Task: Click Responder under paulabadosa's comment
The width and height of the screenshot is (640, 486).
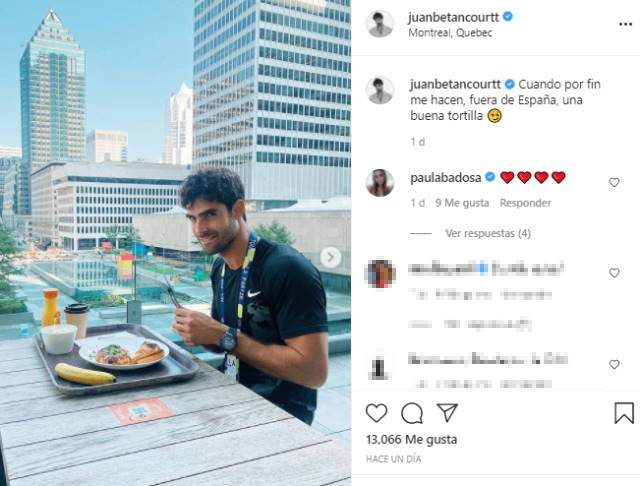Action: (x=525, y=203)
